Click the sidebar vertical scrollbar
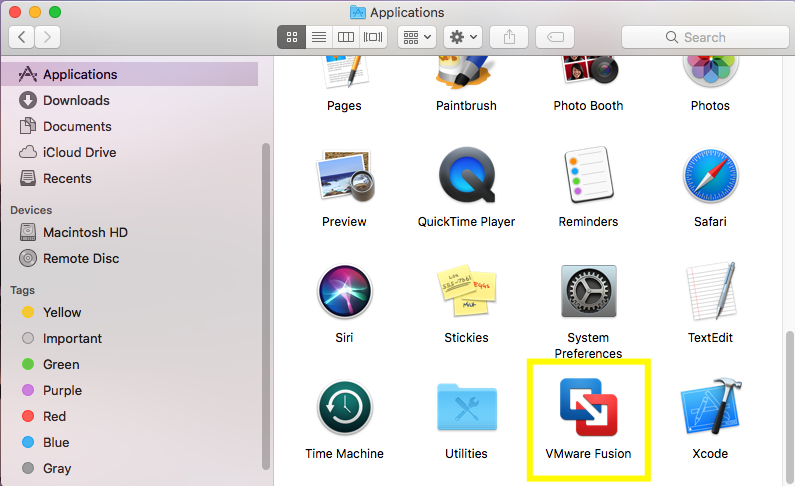The height and width of the screenshot is (486, 795). (266, 307)
